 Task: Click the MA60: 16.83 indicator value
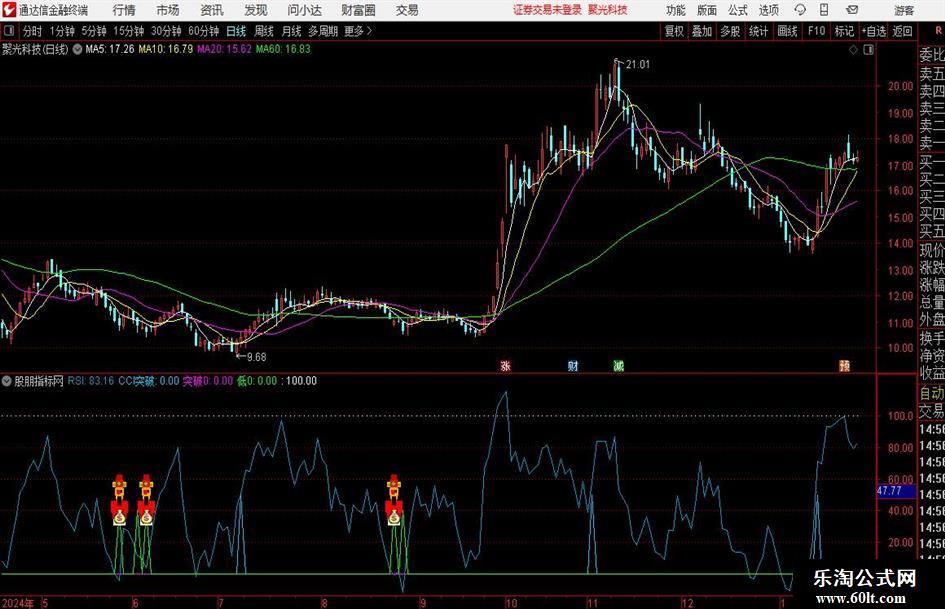coord(283,49)
